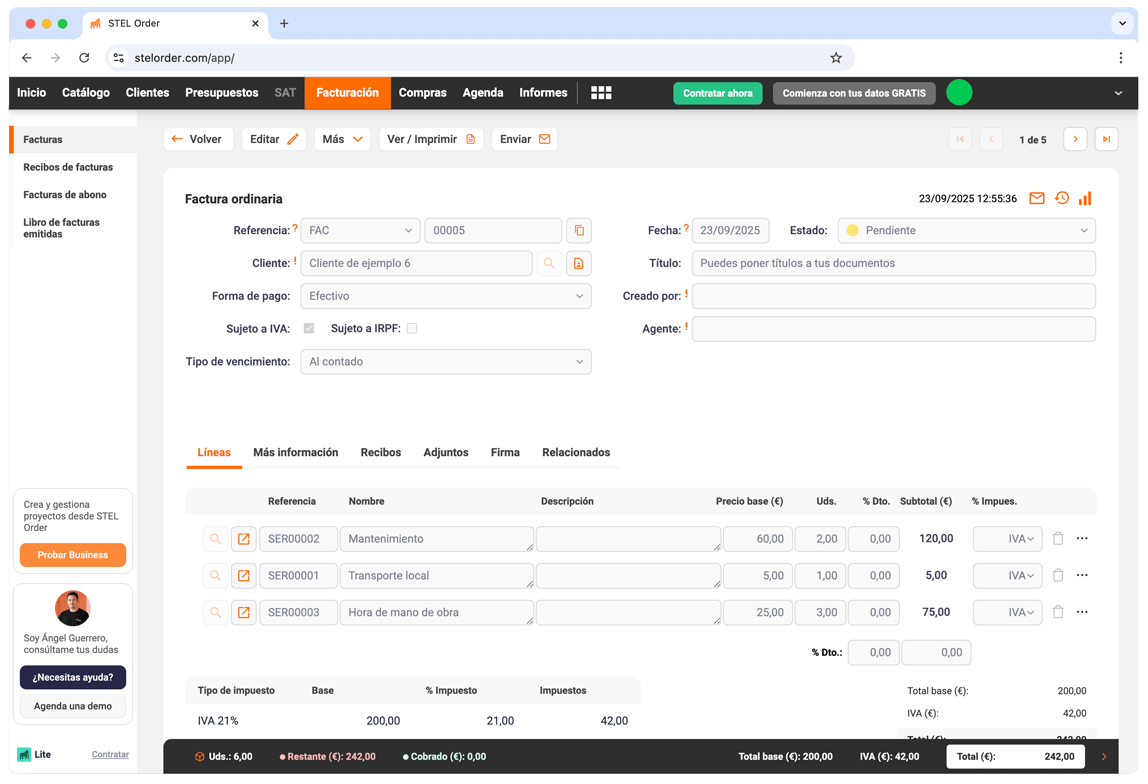Expand the Estado Pendiente dropdown
The height and width of the screenshot is (784, 1148).
(x=966, y=231)
